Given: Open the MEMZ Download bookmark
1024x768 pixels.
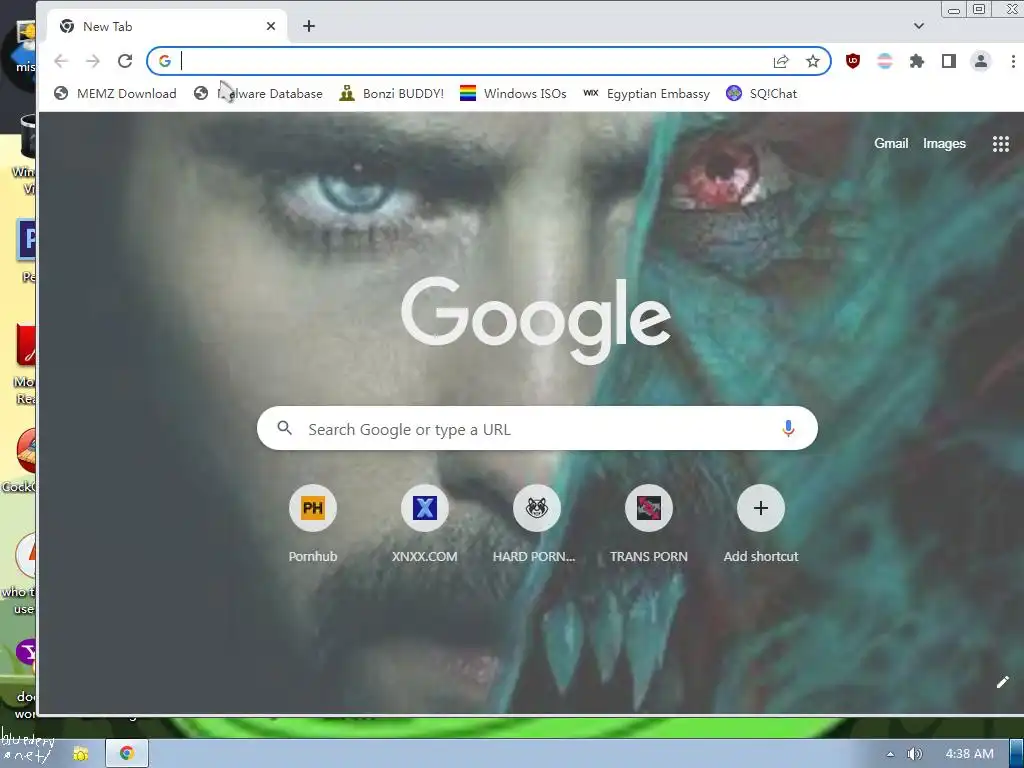Looking at the screenshot, I should 115,93.
